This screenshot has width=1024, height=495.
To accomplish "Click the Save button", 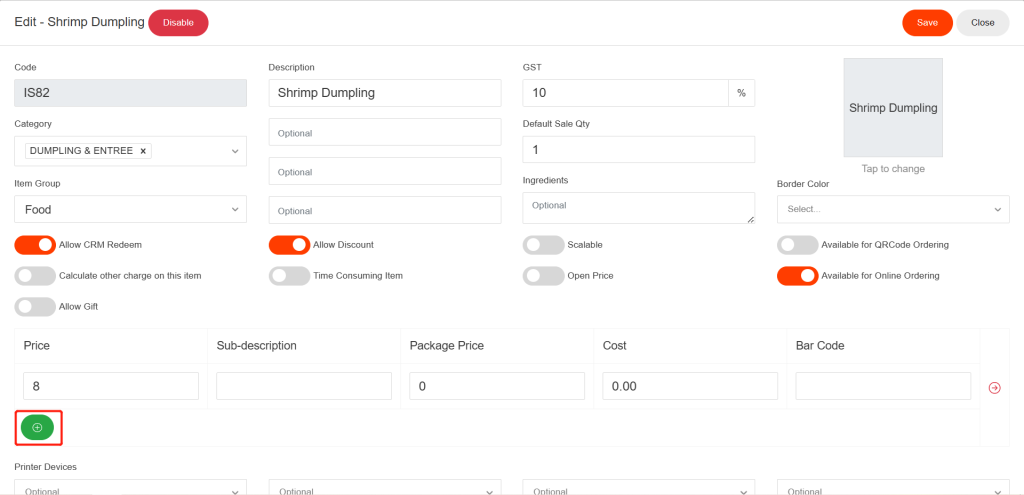I will [x=927, y=22].
